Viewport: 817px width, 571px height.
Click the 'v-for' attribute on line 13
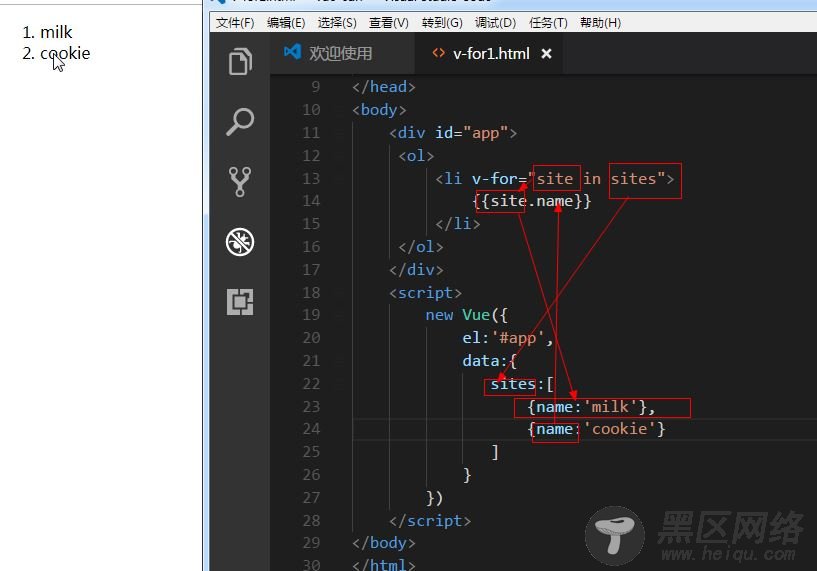click(x=494, y=179)
